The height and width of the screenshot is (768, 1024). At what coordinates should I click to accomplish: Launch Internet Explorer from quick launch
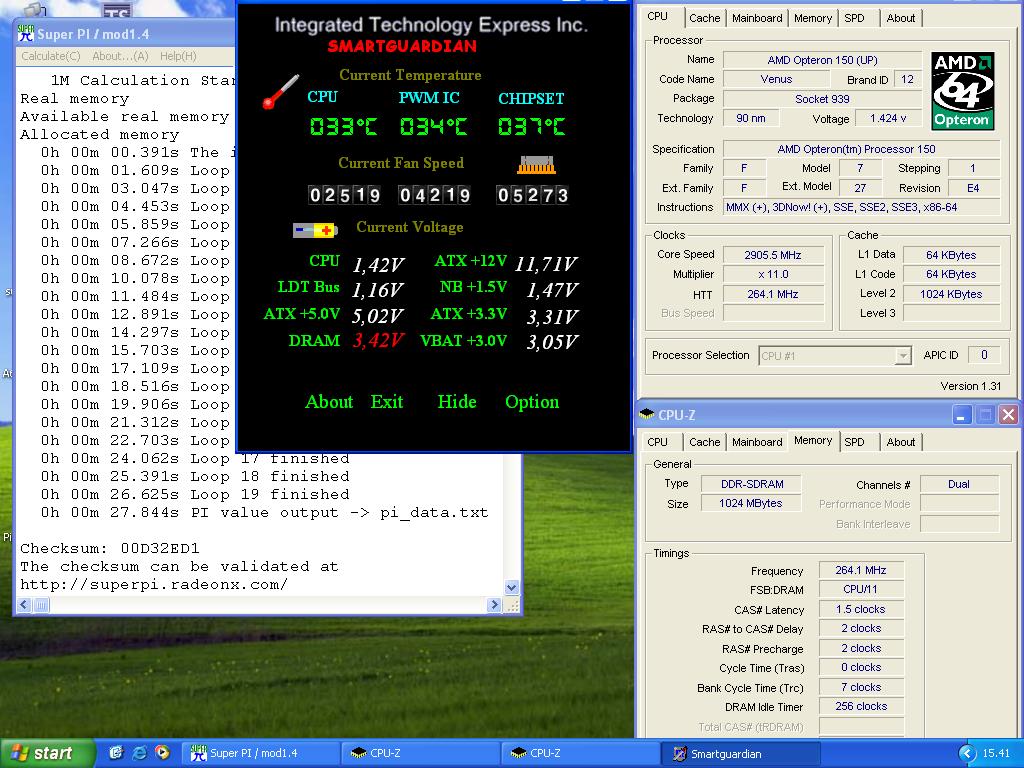(x=139, y=753)
